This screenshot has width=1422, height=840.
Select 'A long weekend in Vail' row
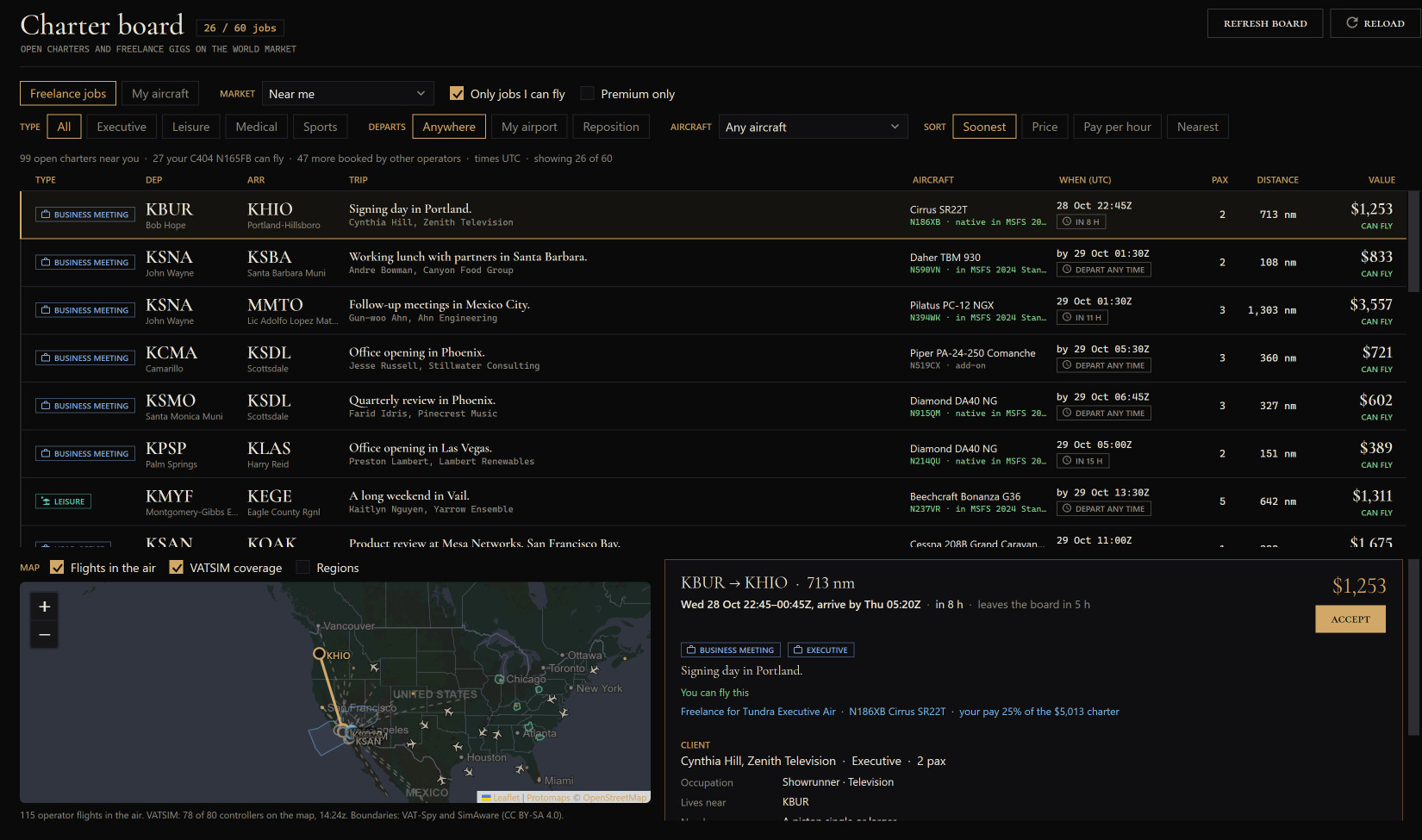pyautogui.click(x=714, y=501)
